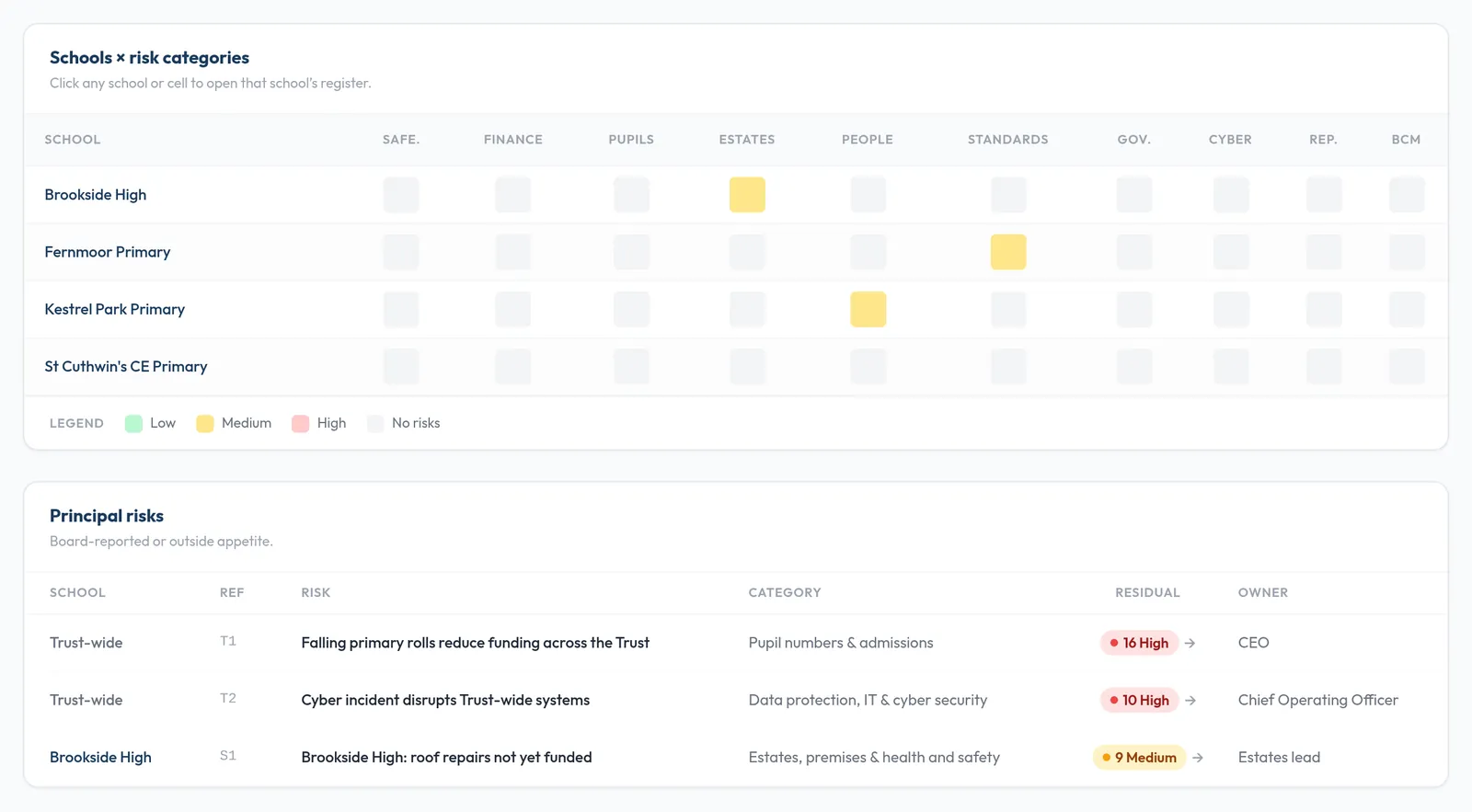The height and width of the screenshot is (812, 1472).
Task: Click the OWNER column header
Action: pos(1263,593)
